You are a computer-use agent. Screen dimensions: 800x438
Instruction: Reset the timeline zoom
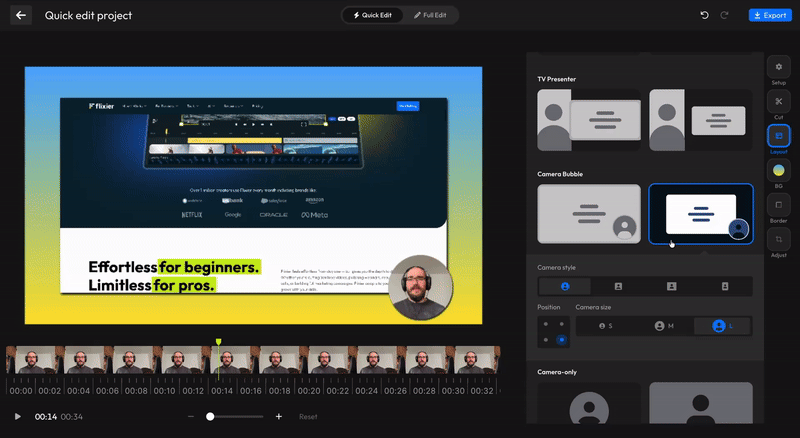[x=308, y=416]
